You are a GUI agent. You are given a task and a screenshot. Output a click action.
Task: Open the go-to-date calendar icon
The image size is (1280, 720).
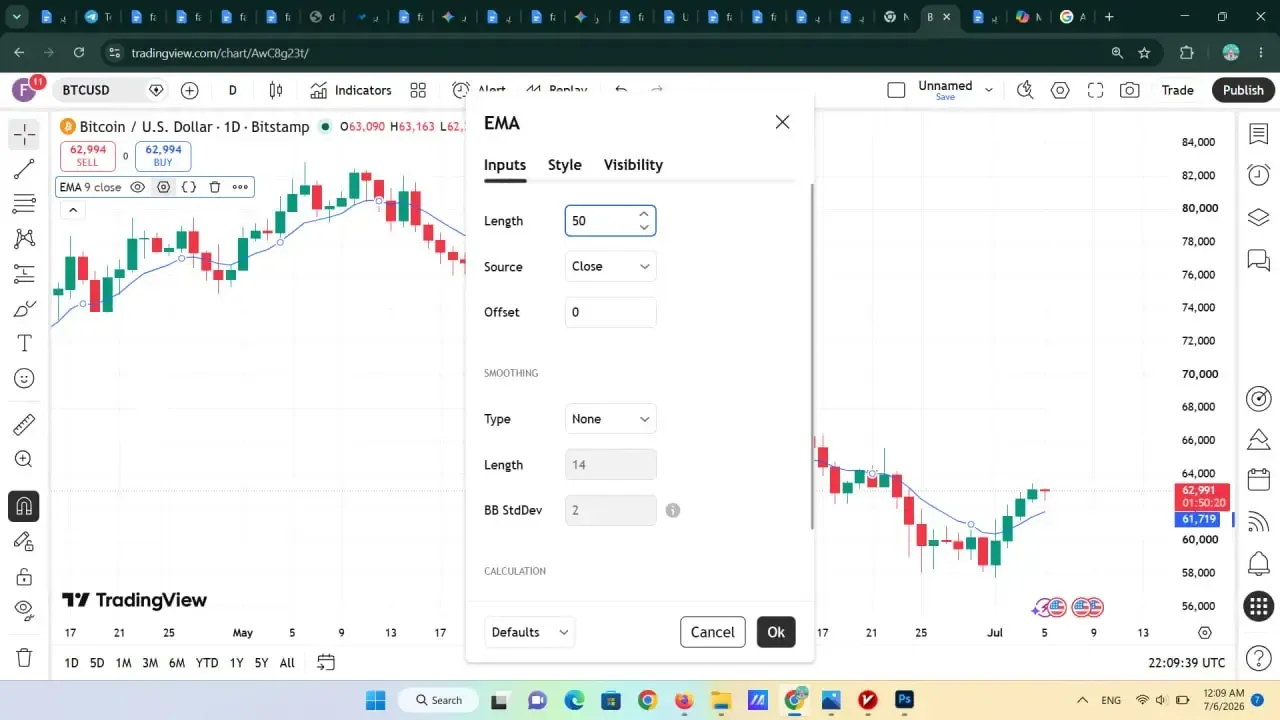pyautogui.click(x=326, y=662)
